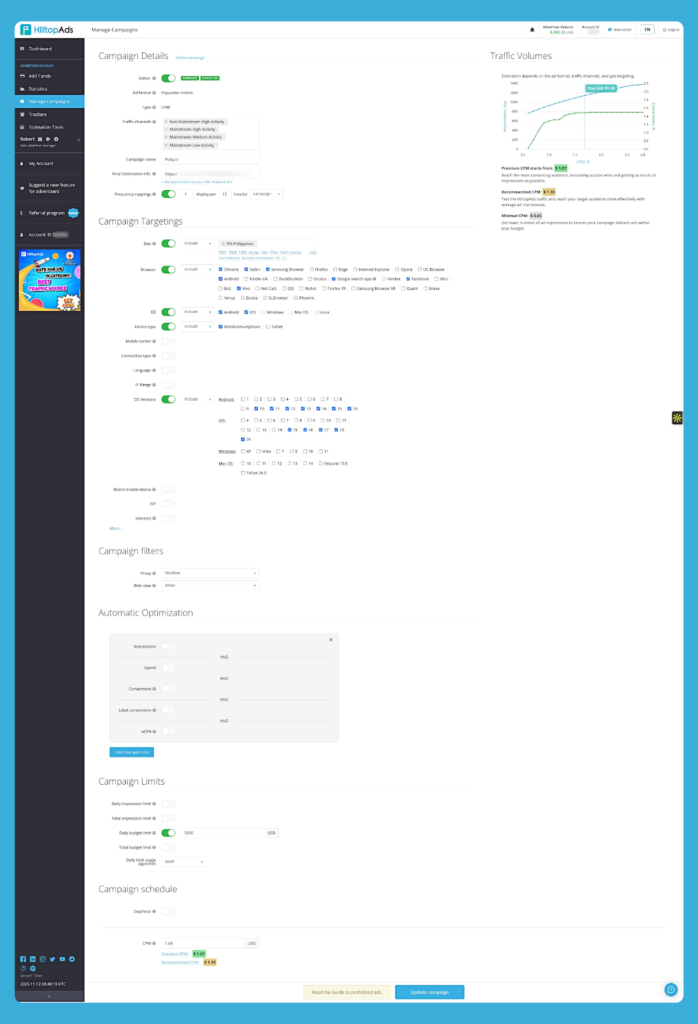The image size is (698, 1024).
Task: Turn off the Daily budget limit toggle
Action: 168,832
